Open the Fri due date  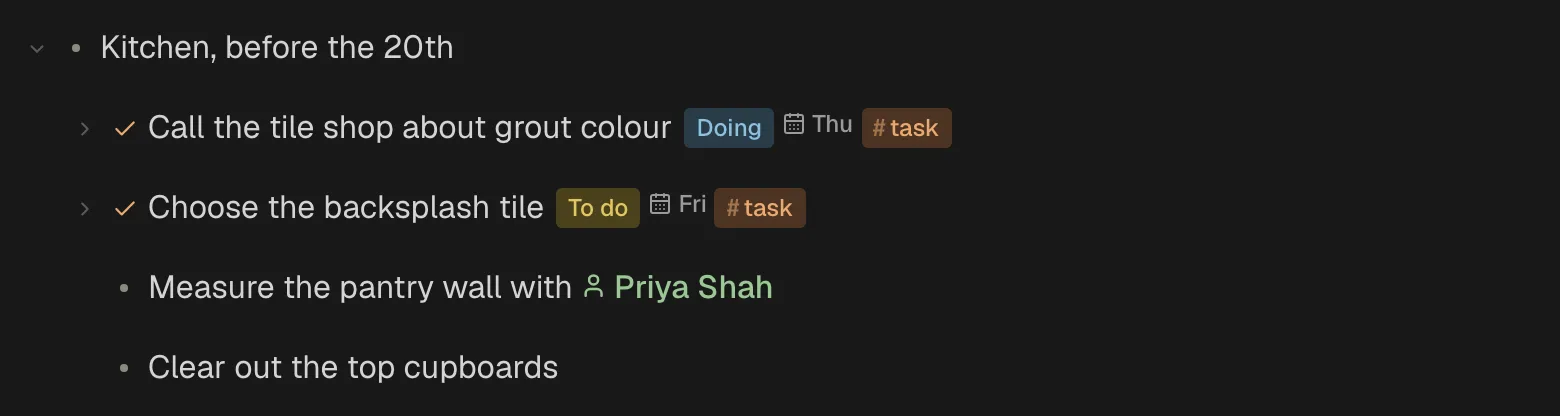click(692, 204)
